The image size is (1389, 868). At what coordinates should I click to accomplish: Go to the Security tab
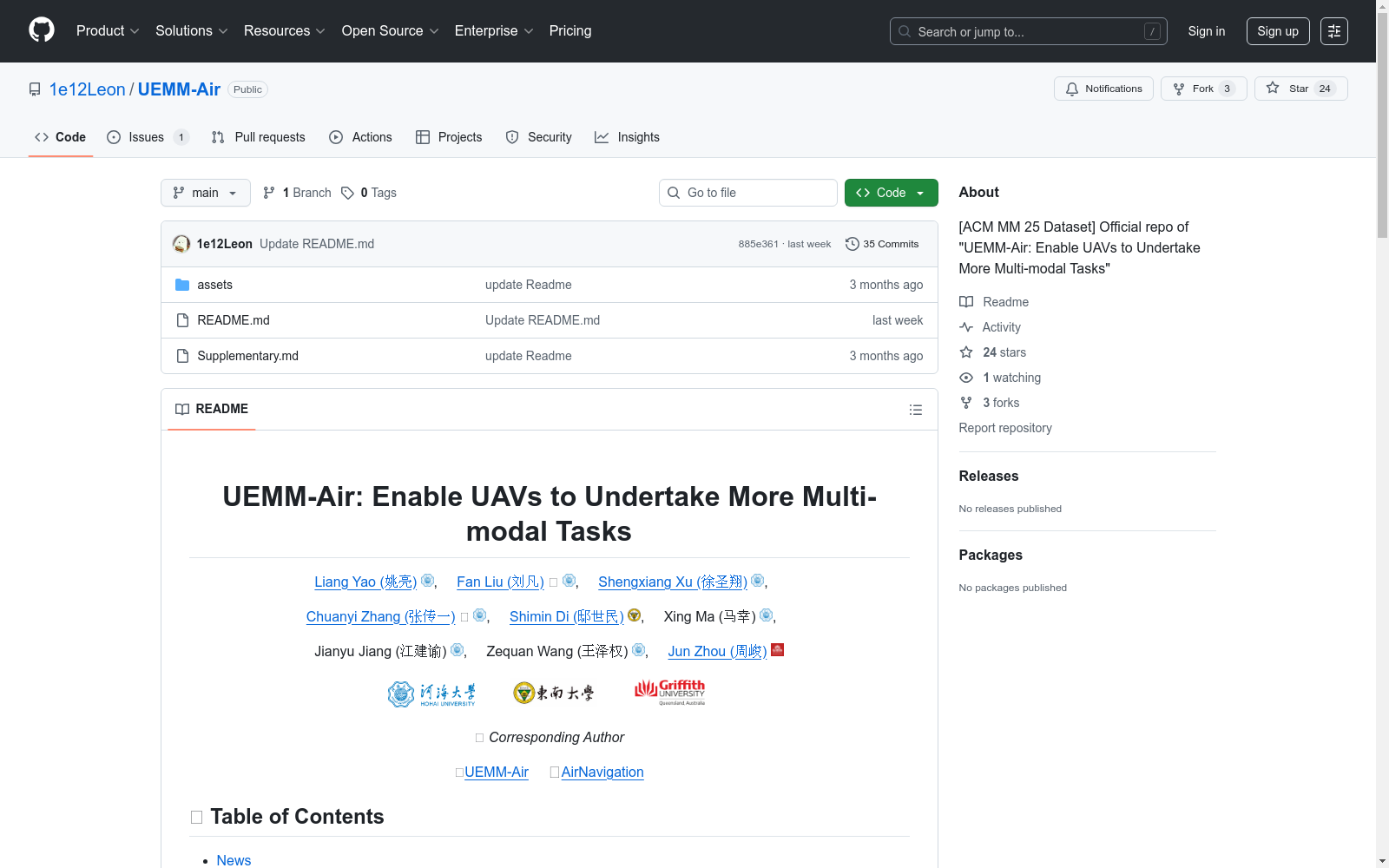(x=539, y=137)
